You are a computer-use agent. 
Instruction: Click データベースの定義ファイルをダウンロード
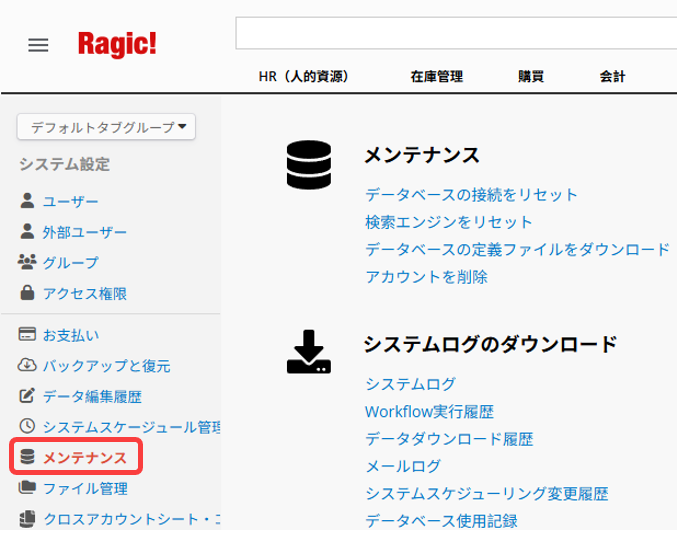click(517, 249)
